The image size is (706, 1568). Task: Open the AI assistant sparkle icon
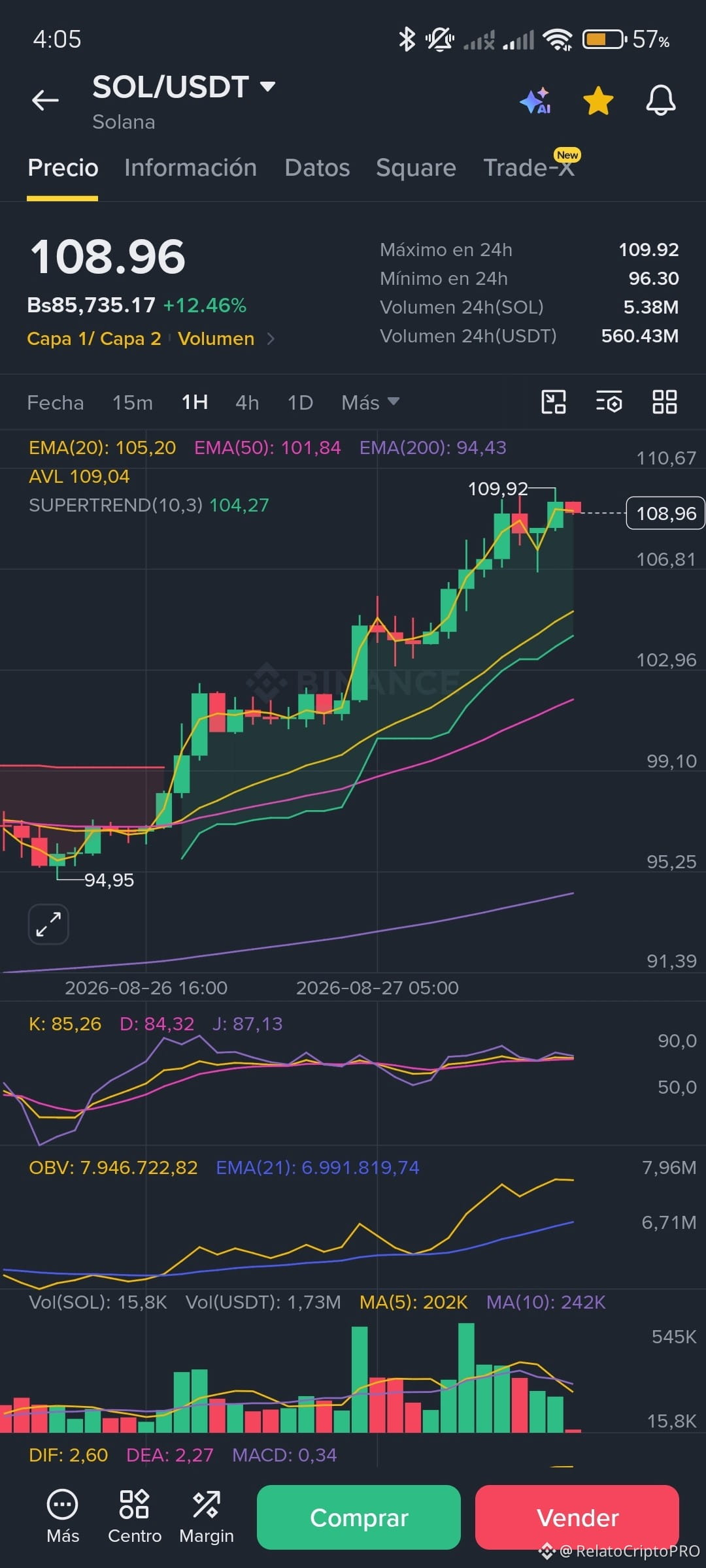(535, 101)
